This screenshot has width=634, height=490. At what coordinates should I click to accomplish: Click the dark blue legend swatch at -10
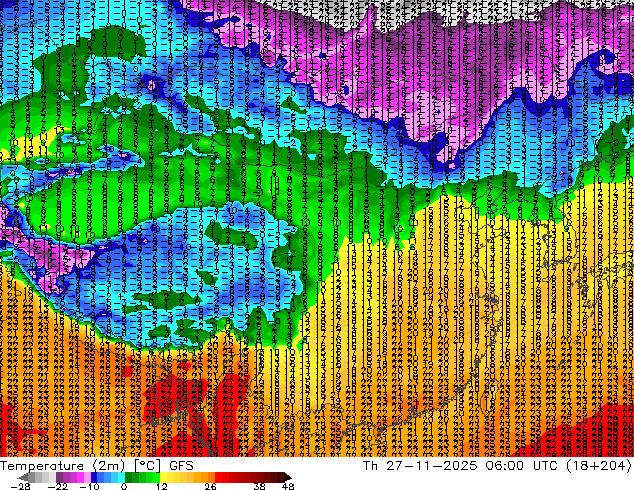[94, 477]
